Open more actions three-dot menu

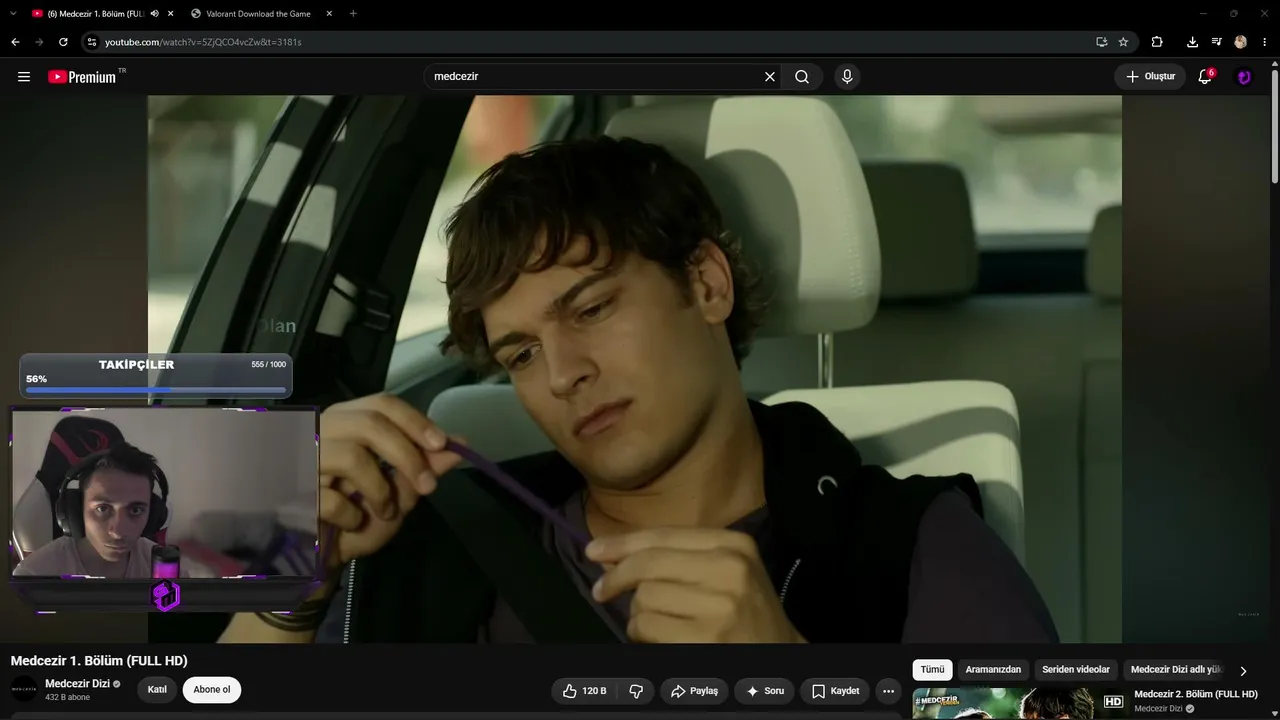[888, 691]
